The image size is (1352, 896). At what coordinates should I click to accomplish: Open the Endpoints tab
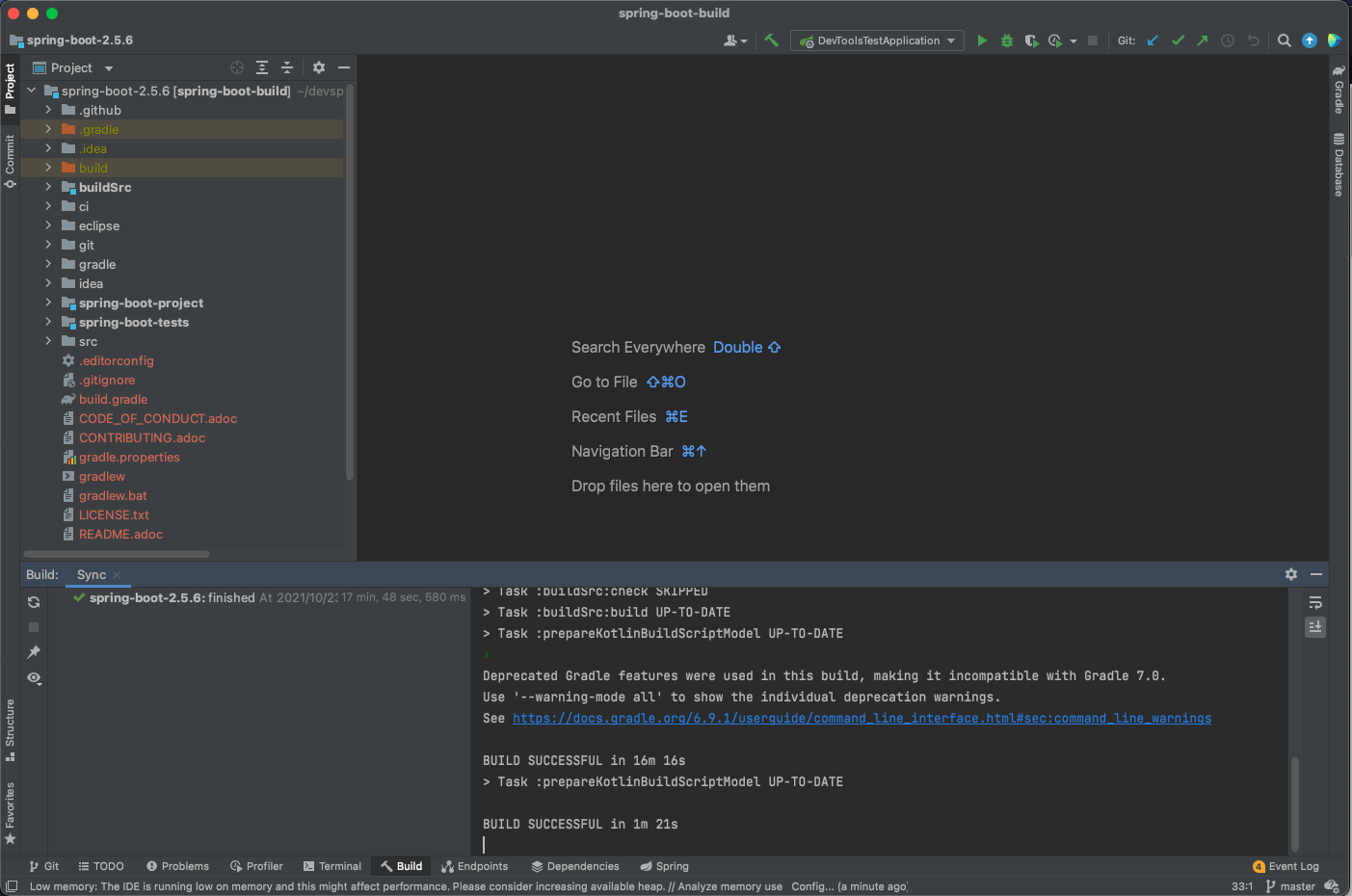pyautogui.click(x=474, y=866)
